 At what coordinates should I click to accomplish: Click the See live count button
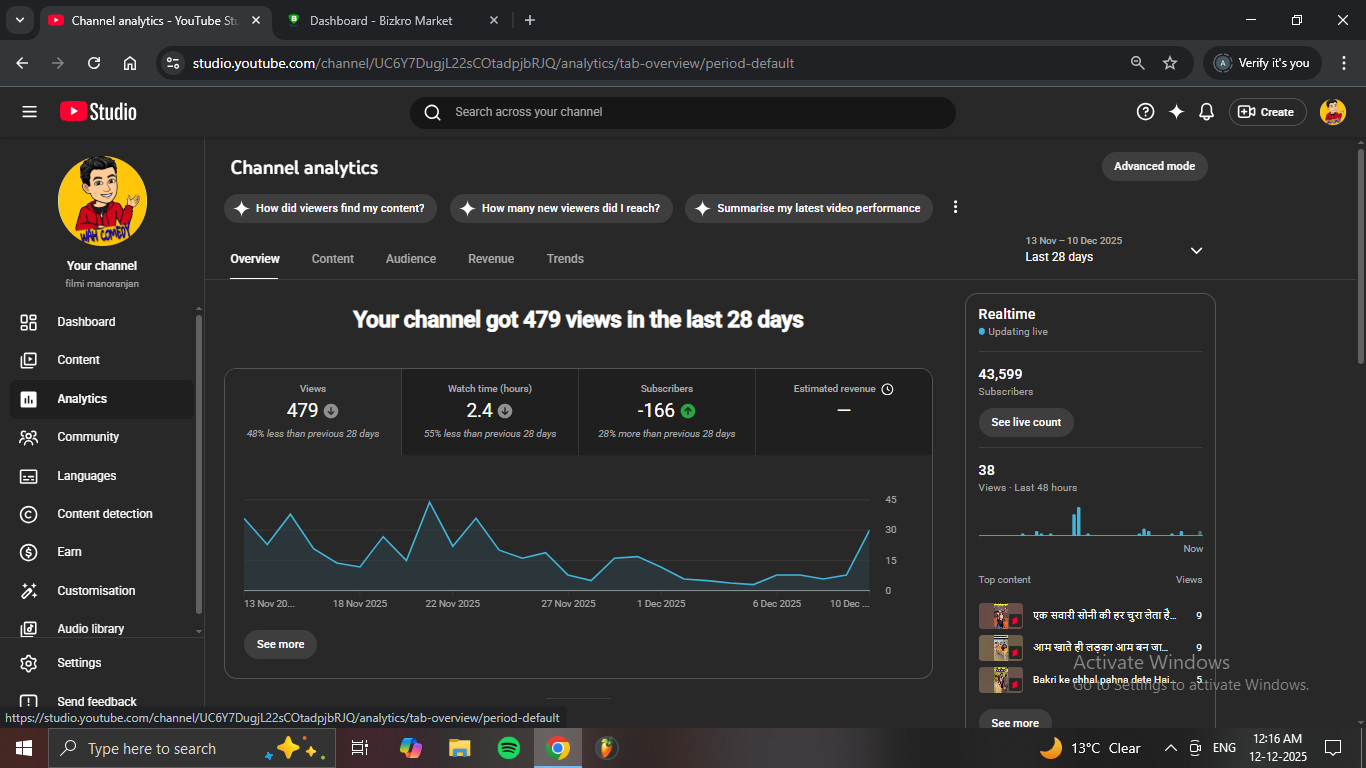pyautogui.click(x=1026, y=422)
